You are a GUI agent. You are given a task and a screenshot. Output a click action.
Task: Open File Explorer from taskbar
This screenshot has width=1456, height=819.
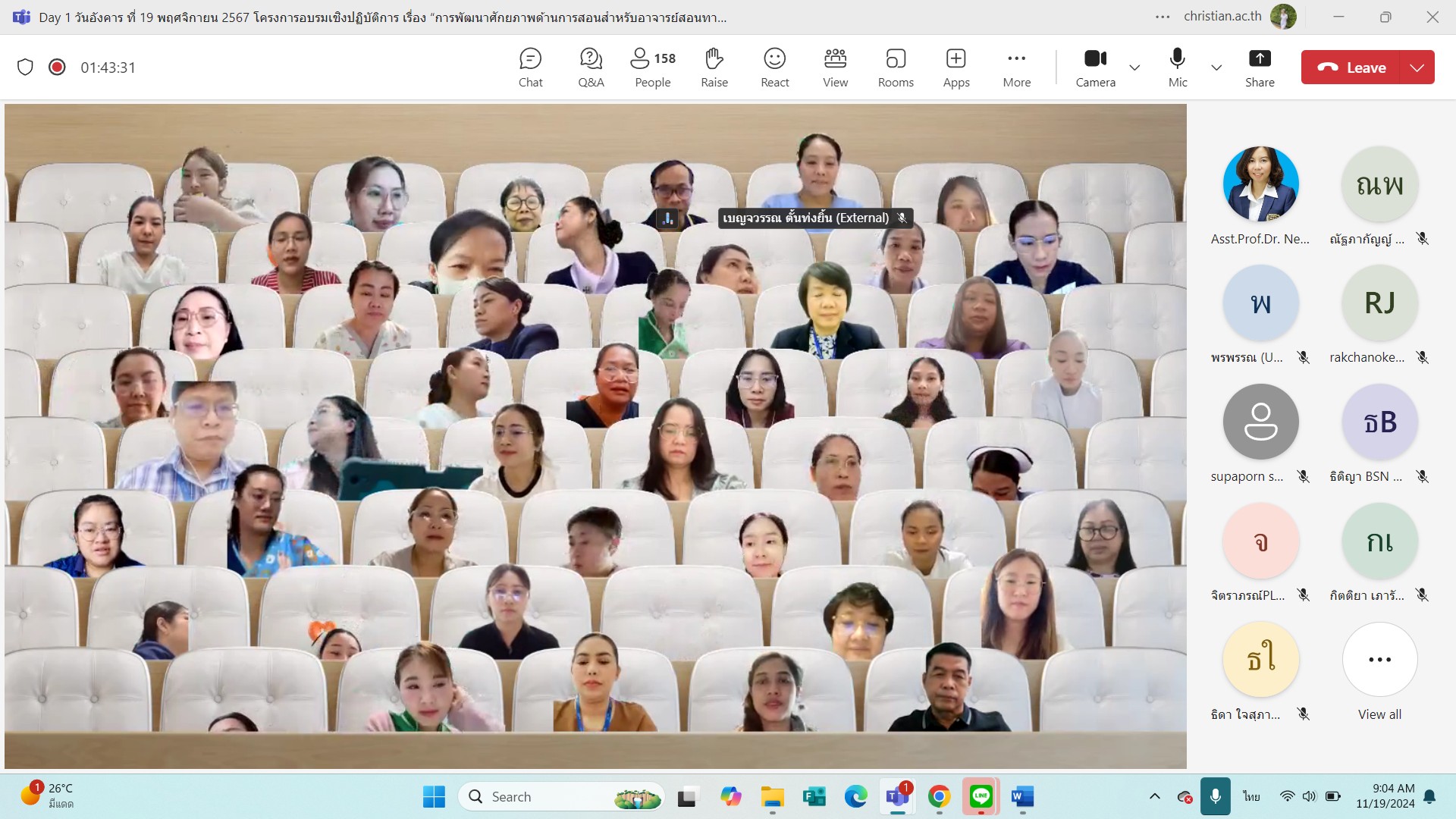(x=772, y=796)
